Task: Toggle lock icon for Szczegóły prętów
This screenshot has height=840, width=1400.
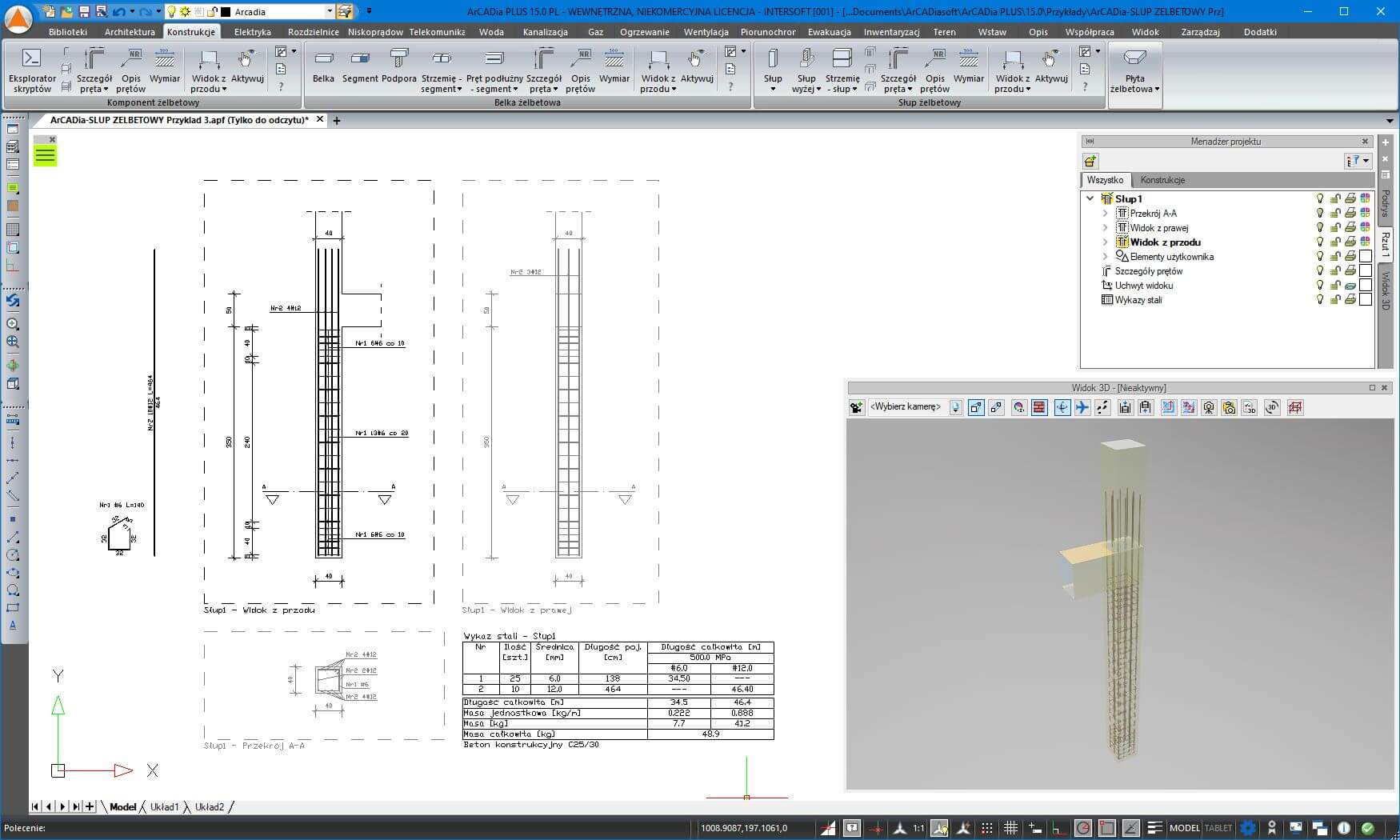Action: coord(1335,270)
